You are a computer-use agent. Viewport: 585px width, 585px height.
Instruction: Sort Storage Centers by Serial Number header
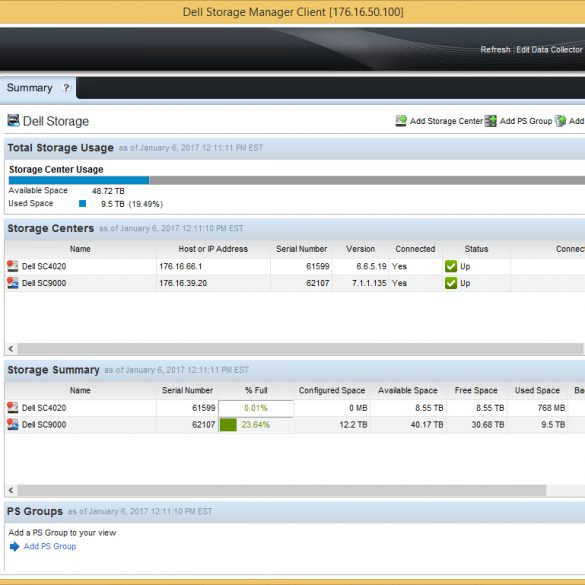click(301, 249)
